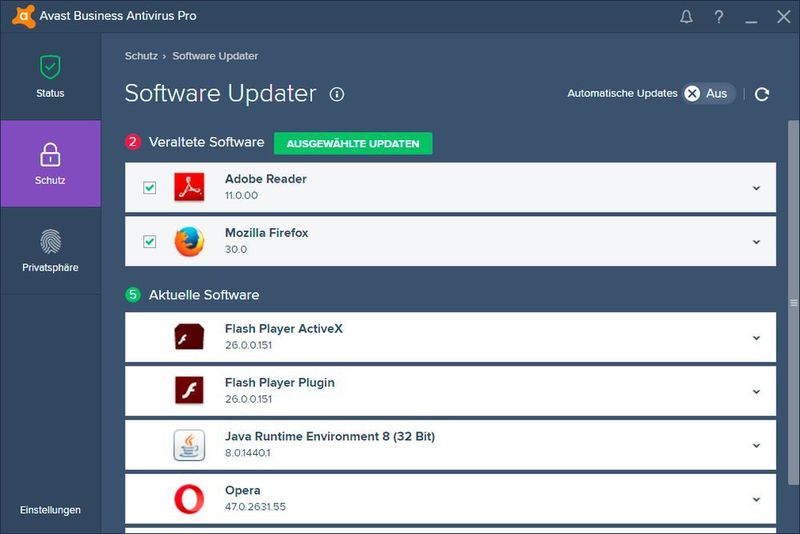Image resolution: width=800 pixels, height=534 pixels.
Task: Click the Flash Player ActiveX icon
Action: tap(189, 337)
